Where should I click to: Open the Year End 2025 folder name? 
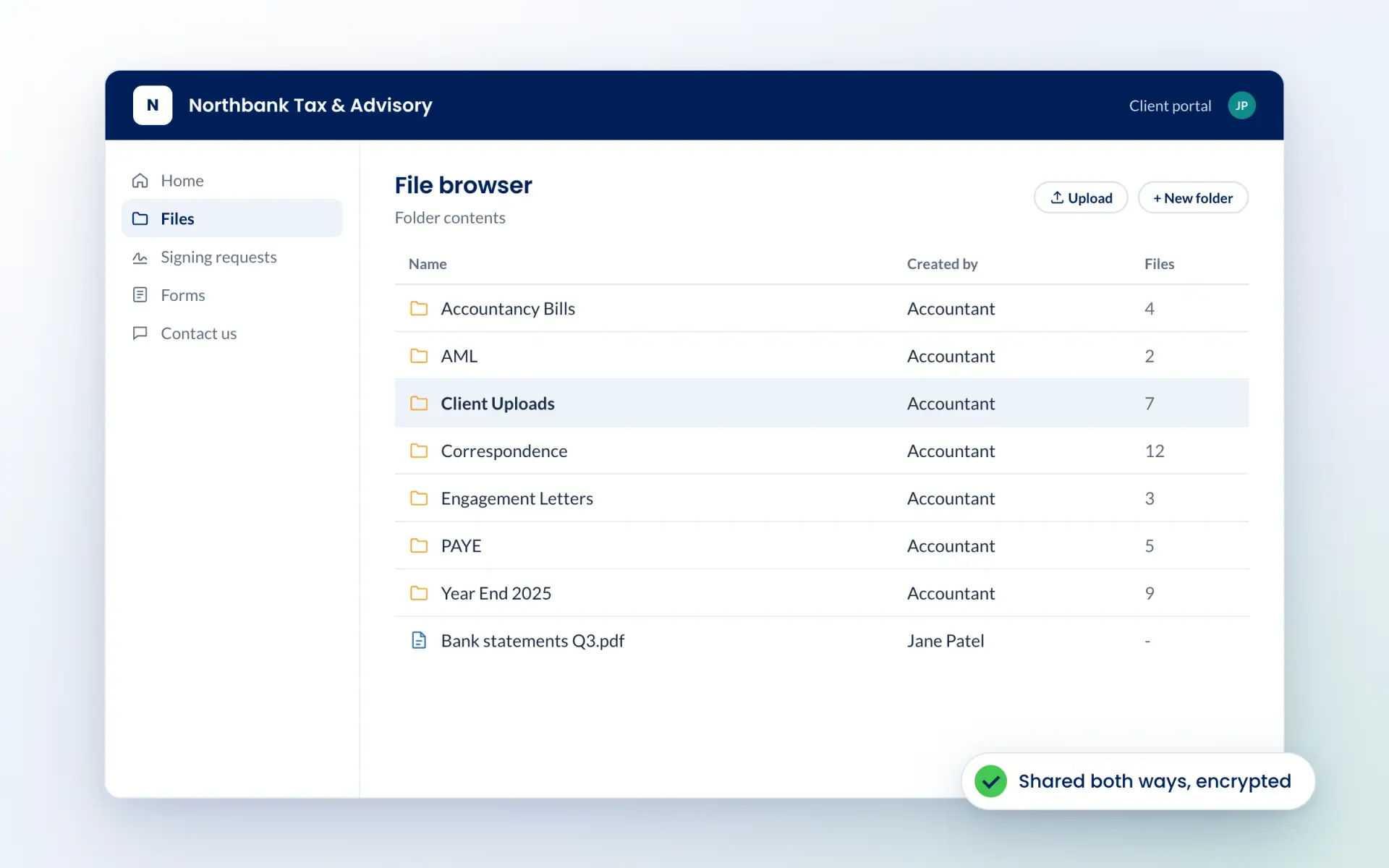[496, 593]
